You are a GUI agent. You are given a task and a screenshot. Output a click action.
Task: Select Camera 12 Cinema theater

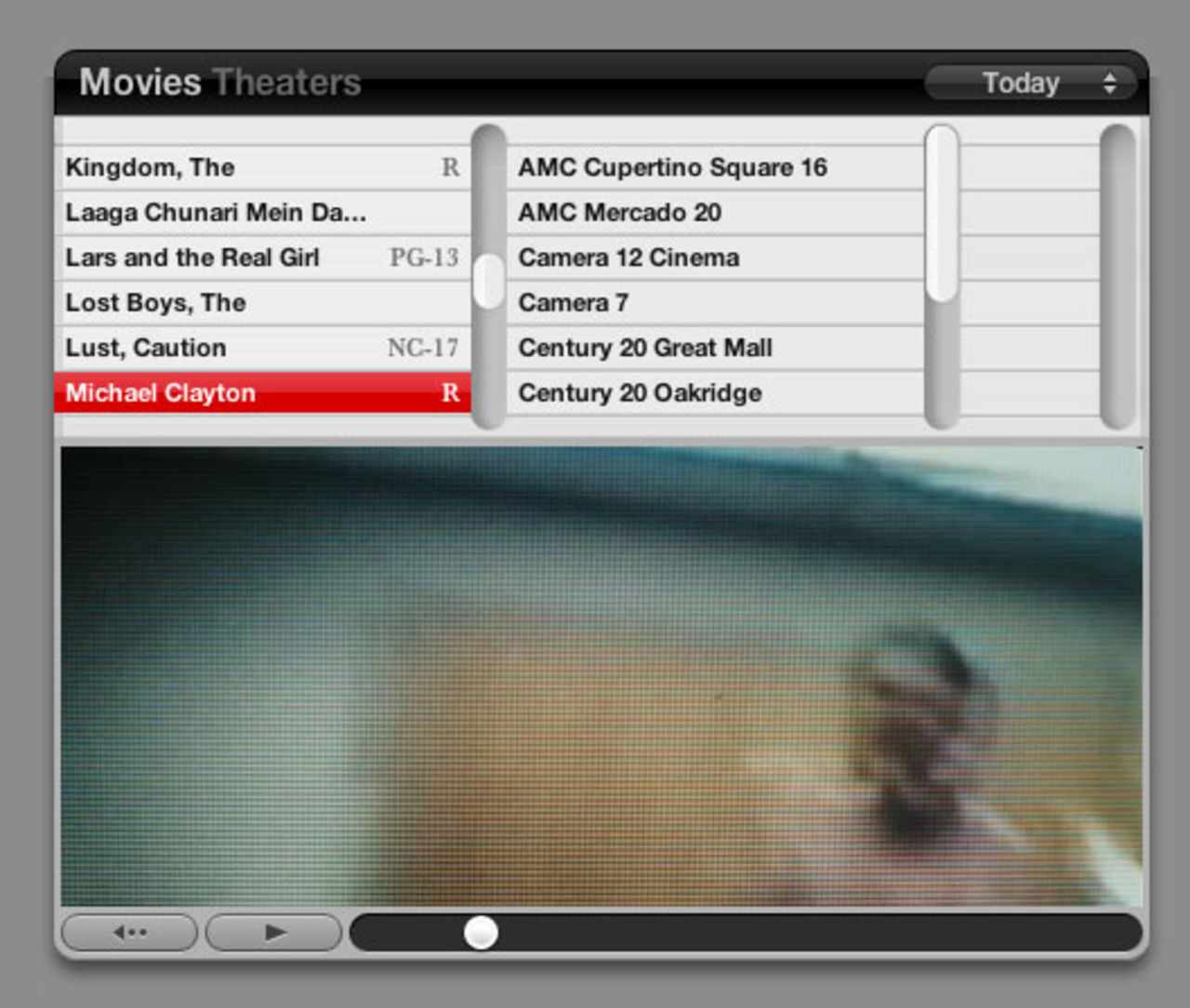click(x=628, y=258)
